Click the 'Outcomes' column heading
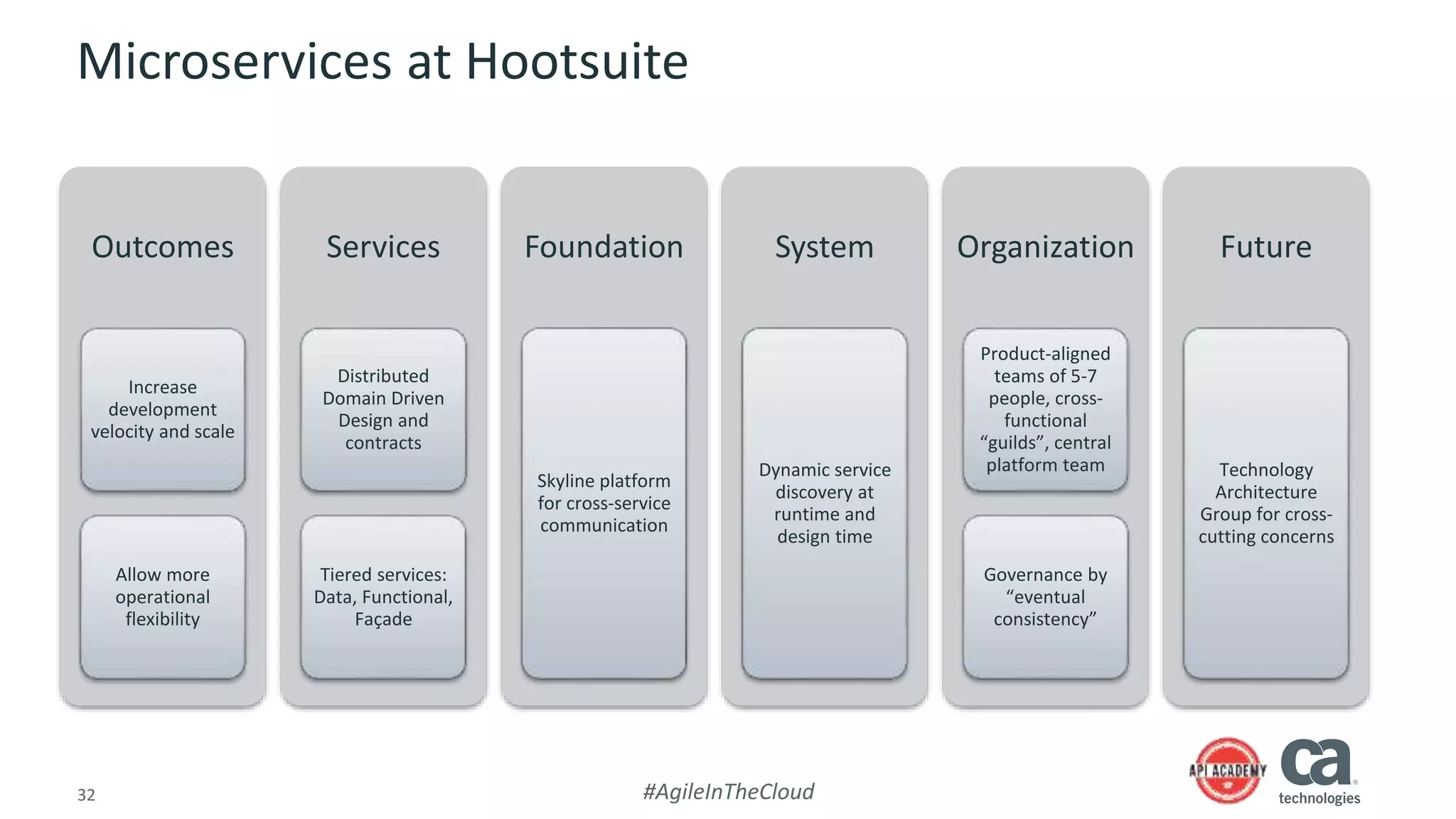This screenshot has height=819, width=1456. click(x=163, y=247)
